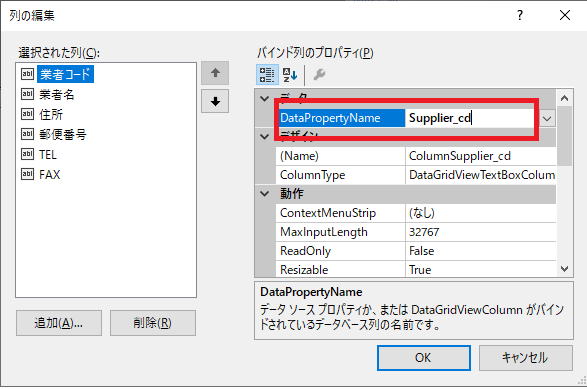Click the help question mark in title bar
The image size is (587, 389).
[520, 15]
